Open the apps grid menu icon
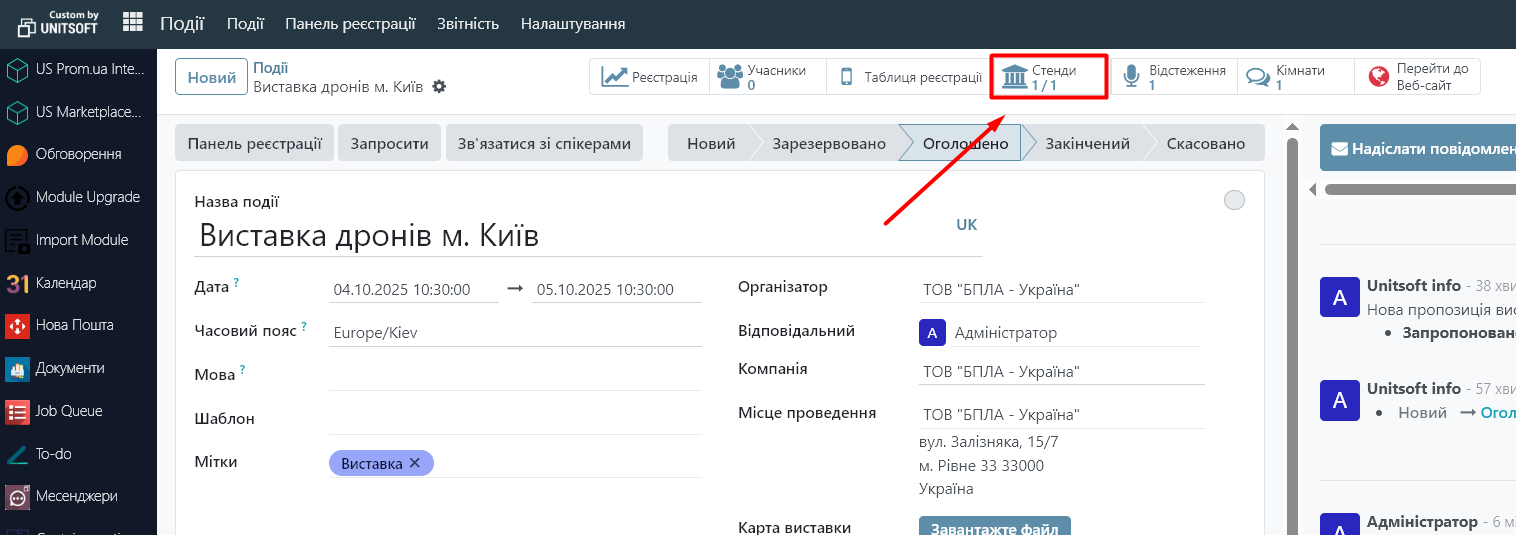 click(132, 22)
